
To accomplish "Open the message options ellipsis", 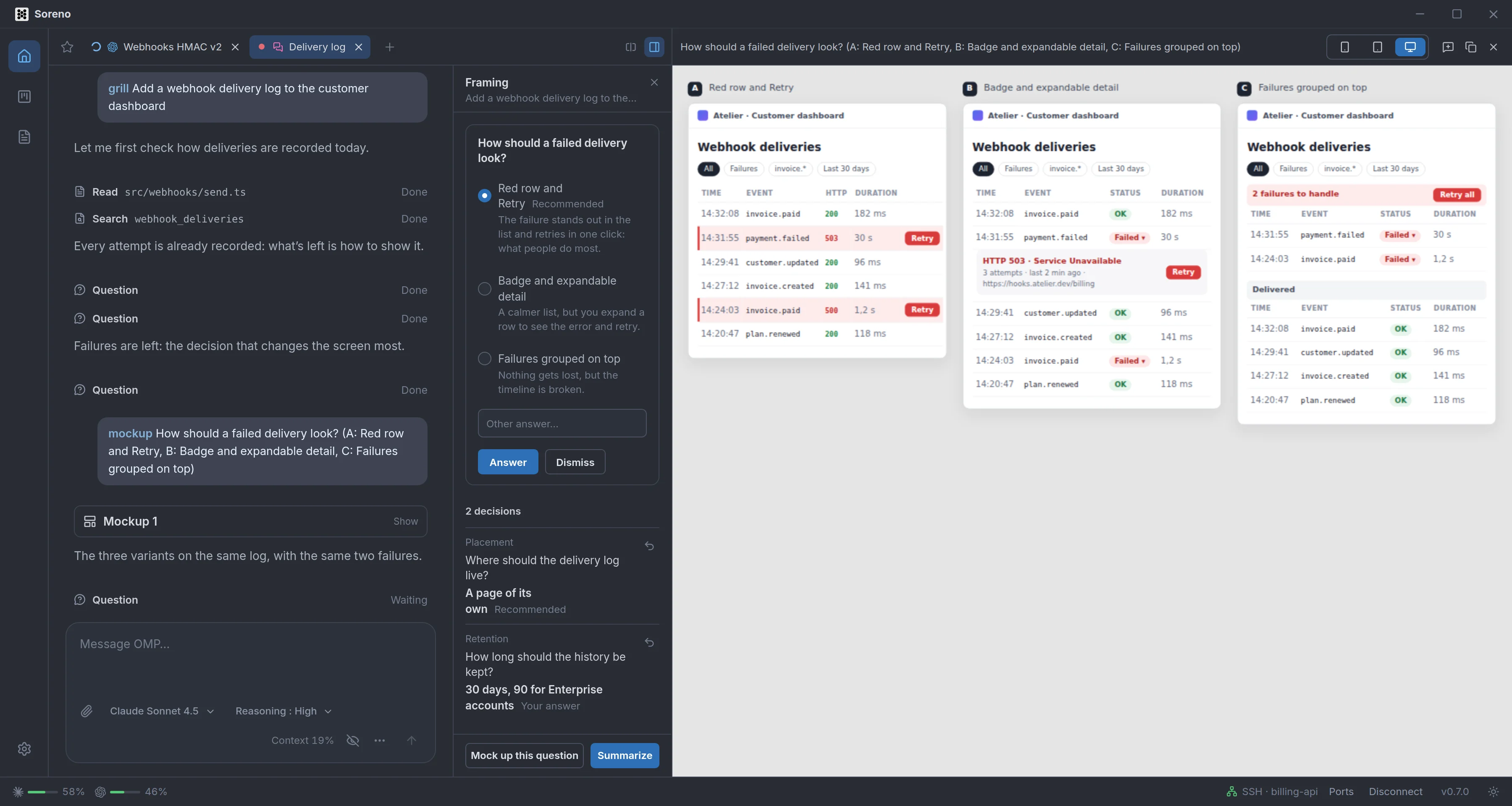I will point(380,740).
